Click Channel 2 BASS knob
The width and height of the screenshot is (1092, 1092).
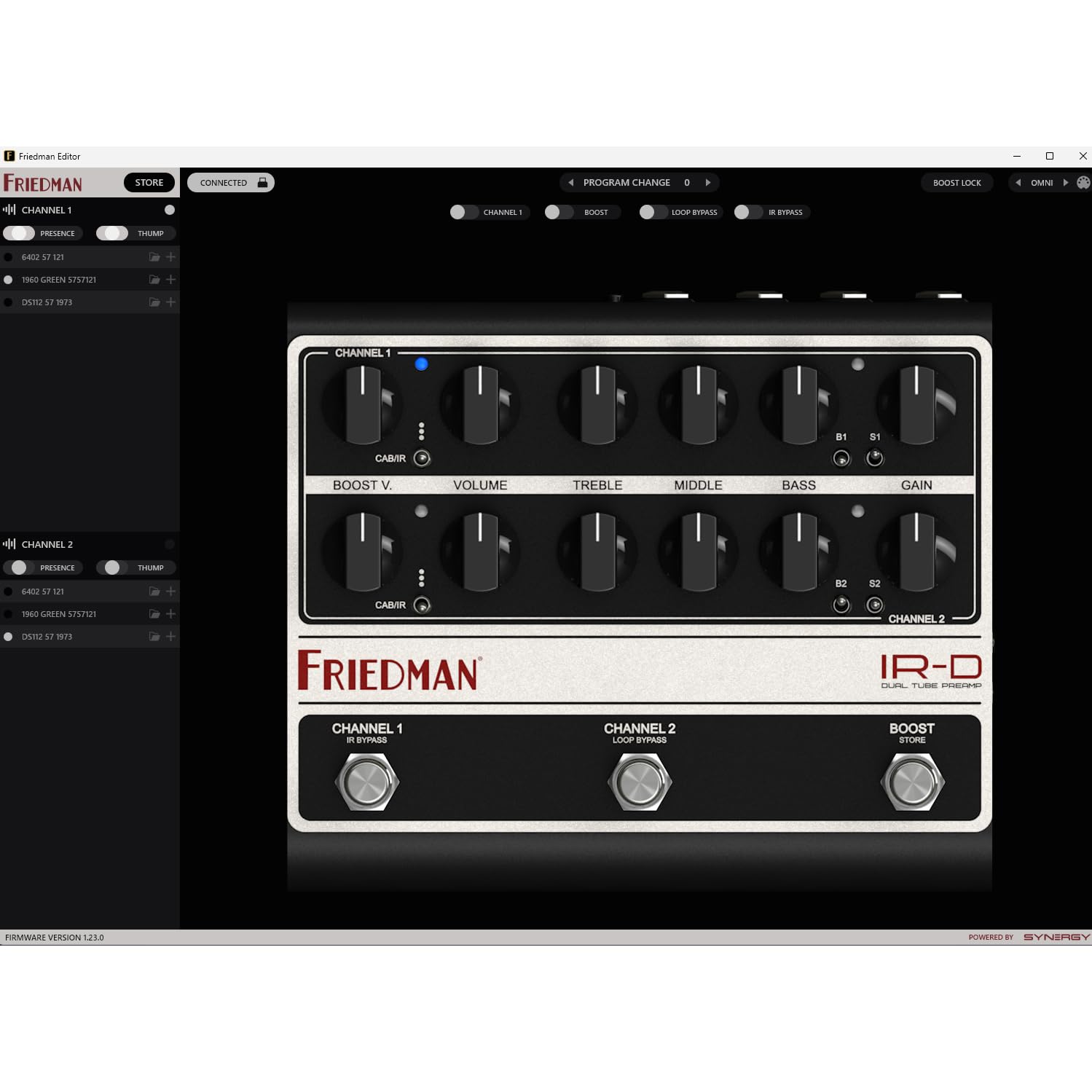click(799, 551)
